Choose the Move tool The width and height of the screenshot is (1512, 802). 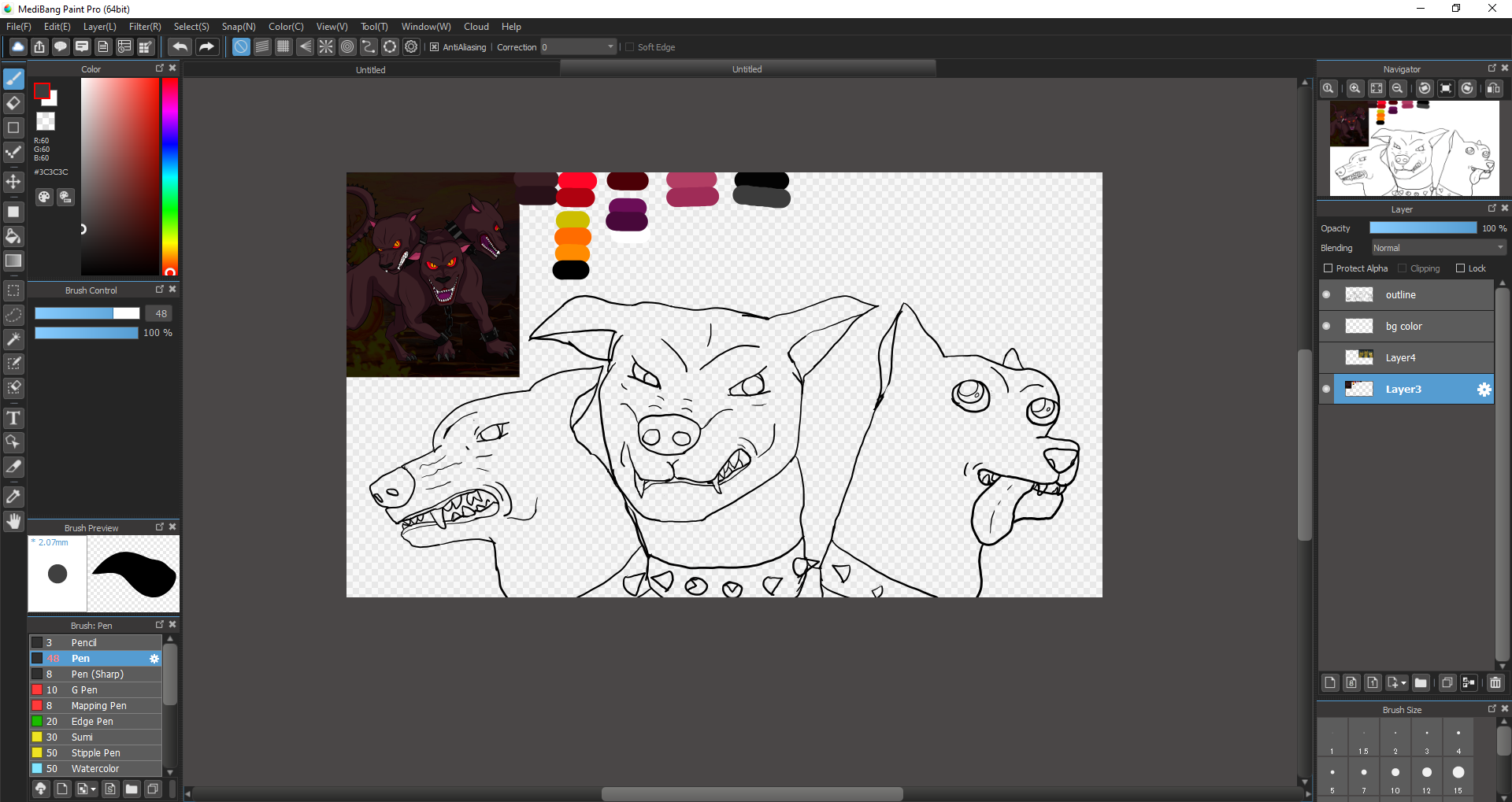tap(13, 182)
